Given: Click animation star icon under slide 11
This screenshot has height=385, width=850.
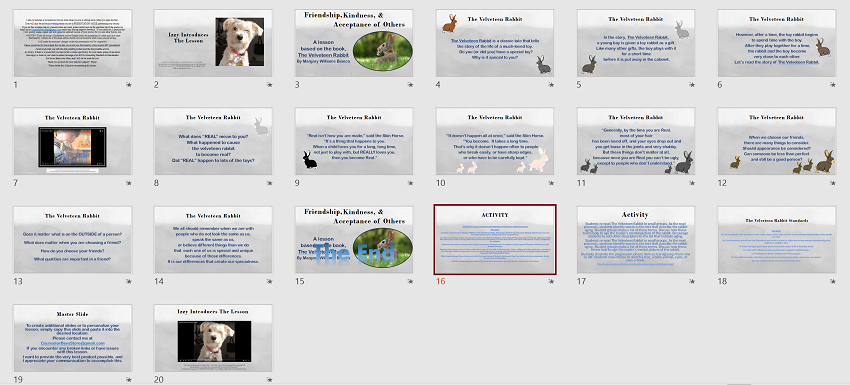Looking at the screenshot, I should pos(692,183).
